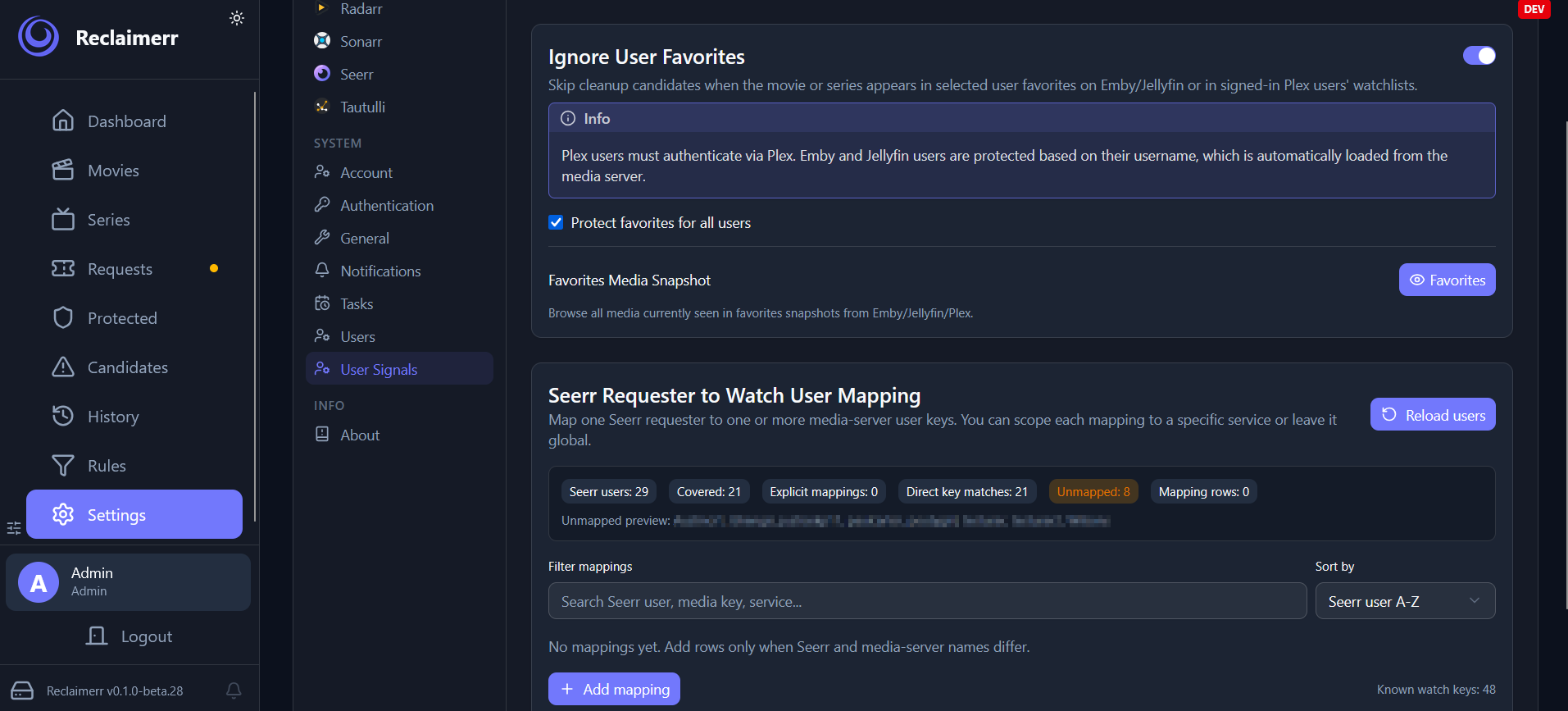Open notifications bell in the footer
Image resolution: width=1568 pixels, height=711 pixels.
(234, 690)
